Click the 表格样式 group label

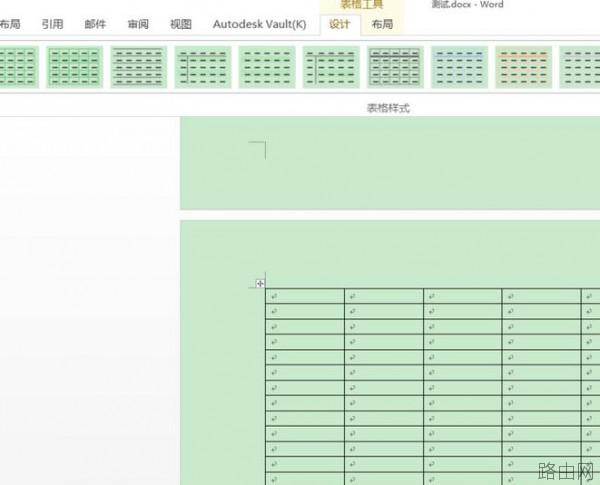pos(388,108)
